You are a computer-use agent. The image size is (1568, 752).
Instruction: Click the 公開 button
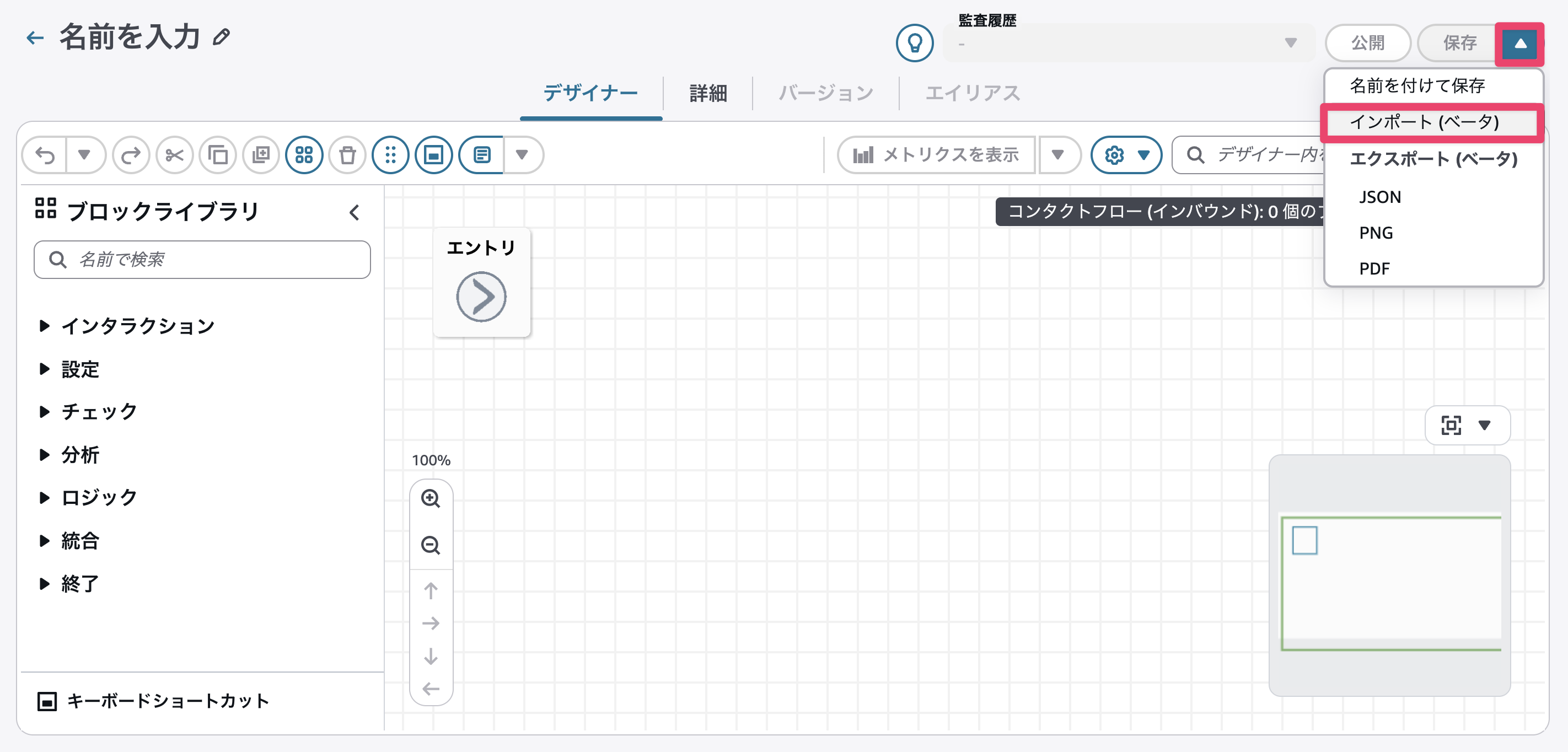[x=1368, y=42]
